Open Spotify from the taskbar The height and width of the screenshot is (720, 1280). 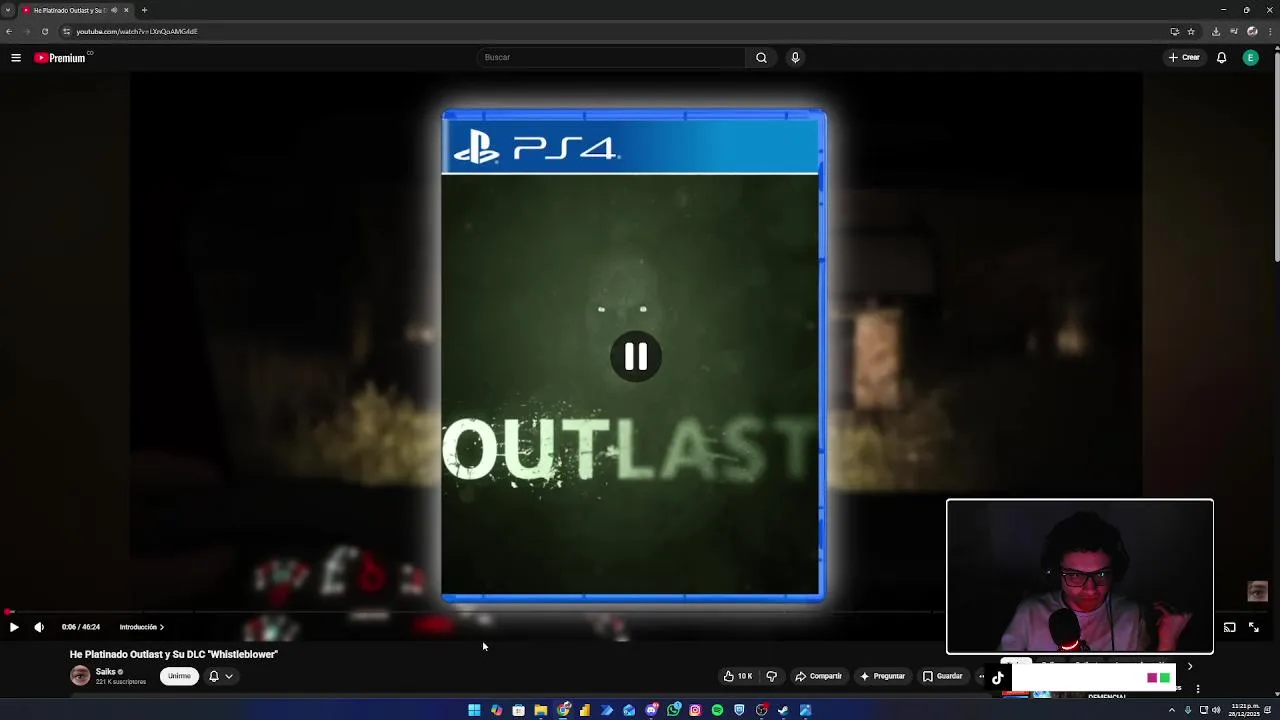(x=717, y=710)
